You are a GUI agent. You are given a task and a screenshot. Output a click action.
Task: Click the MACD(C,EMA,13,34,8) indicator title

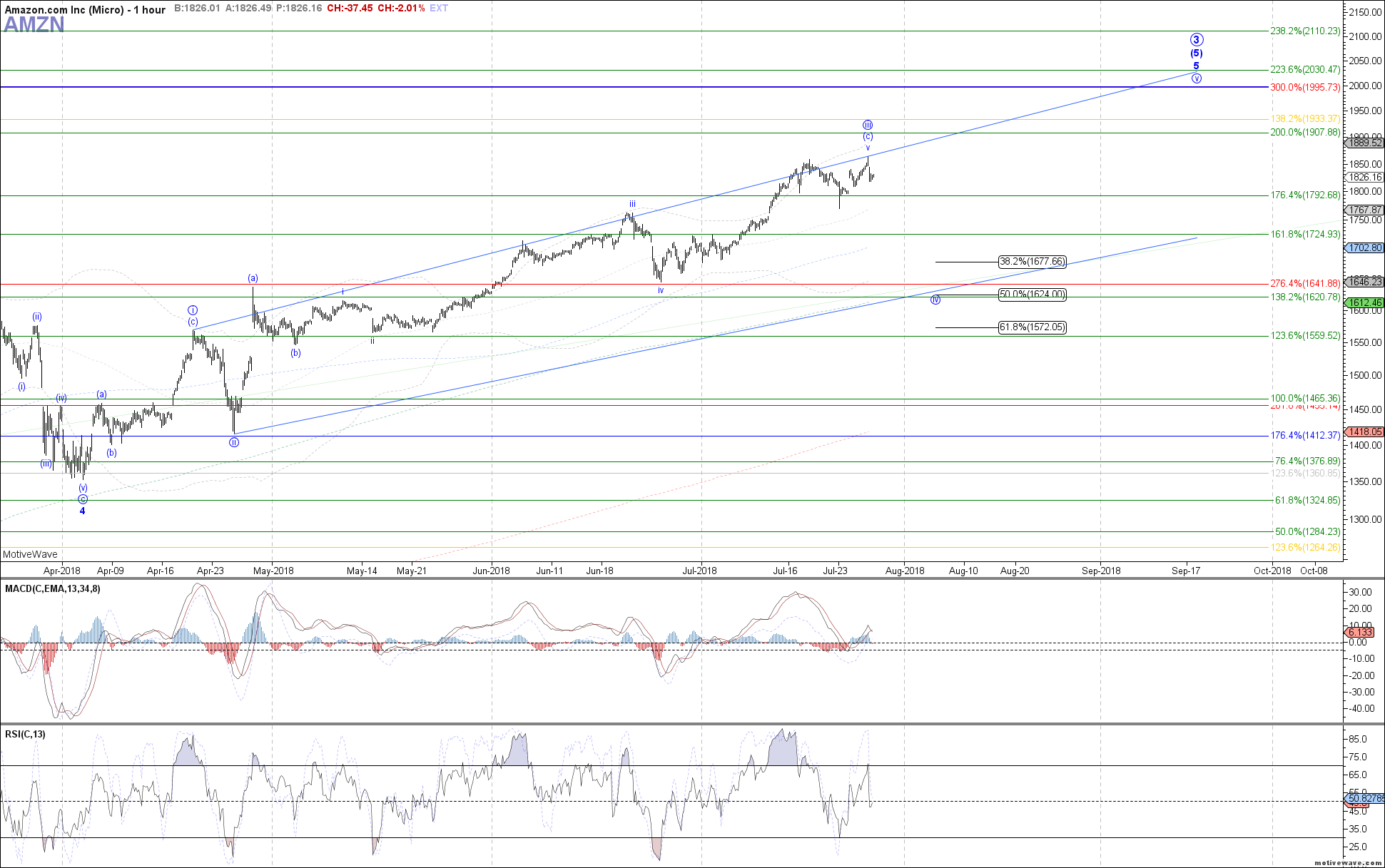[53, 589]
